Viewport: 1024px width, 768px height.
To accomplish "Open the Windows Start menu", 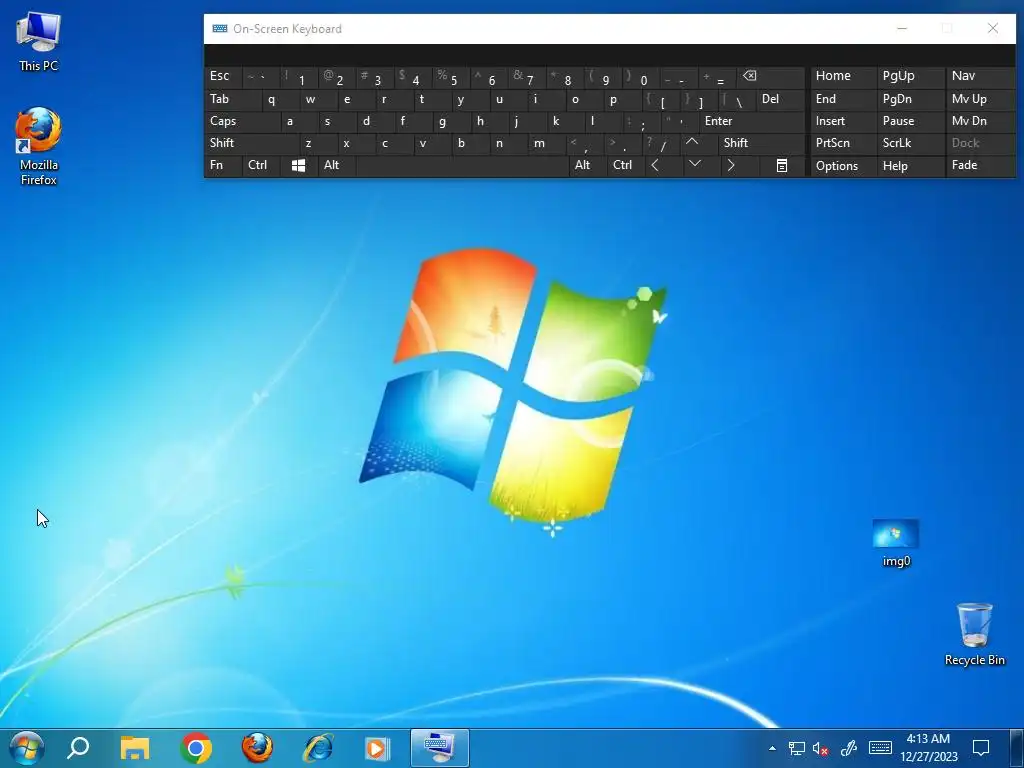I will [x=26, y=748].
